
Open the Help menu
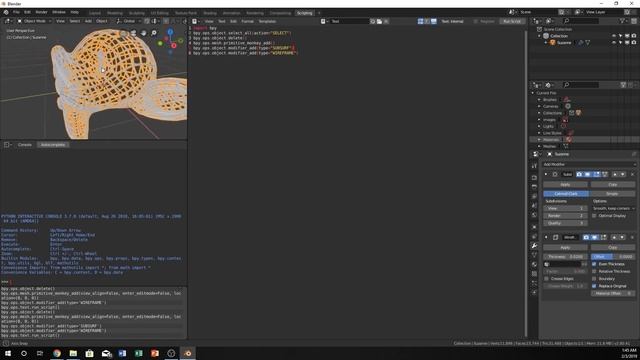pos(74,12)
